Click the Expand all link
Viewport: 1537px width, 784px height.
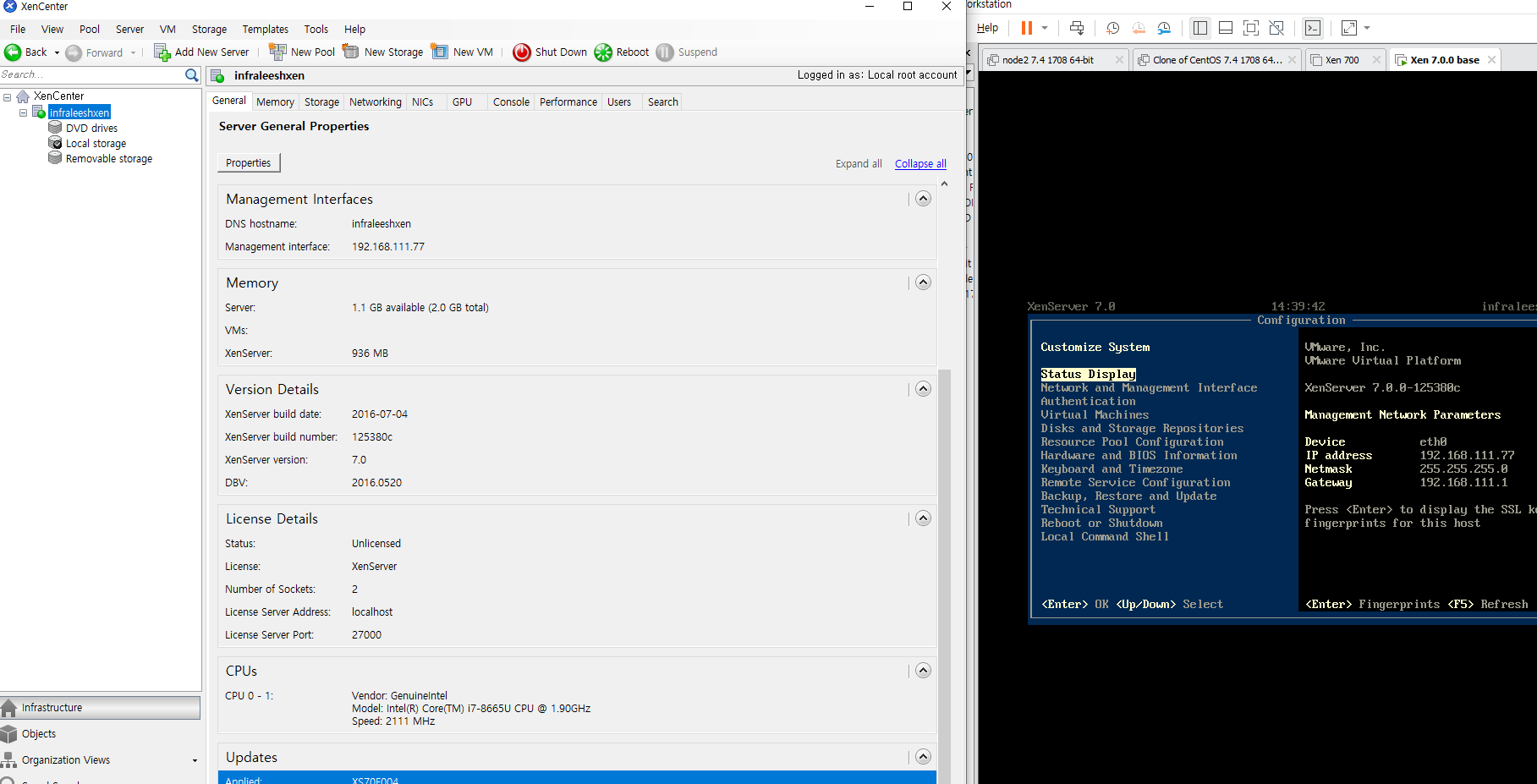click(x=859, y=163)
